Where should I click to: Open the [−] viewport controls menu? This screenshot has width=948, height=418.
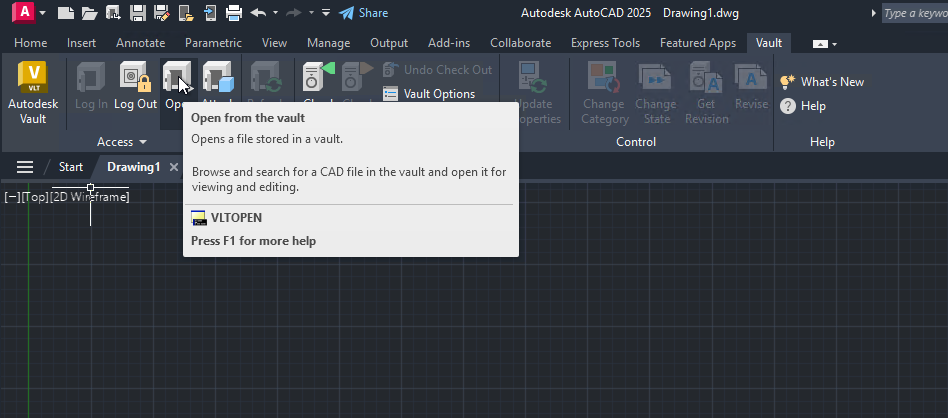pyautogui.click(x=13, y=197)
